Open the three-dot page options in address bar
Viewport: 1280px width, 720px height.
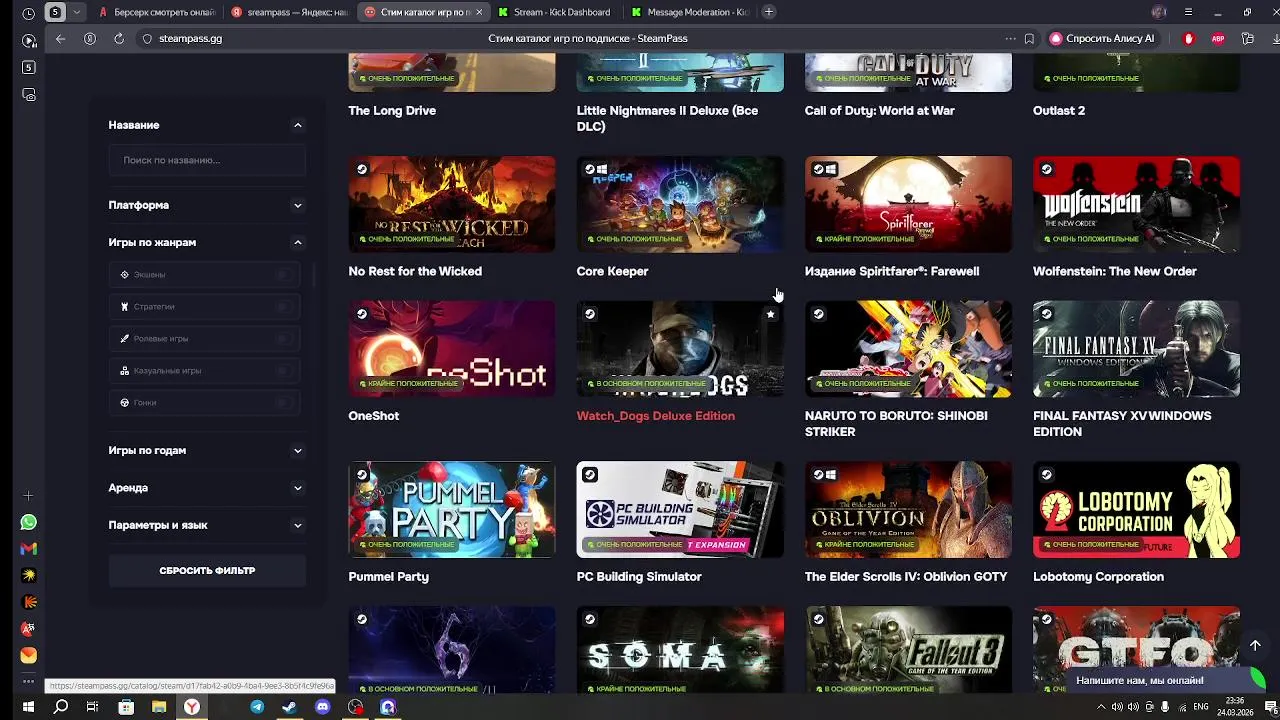click(x=1010, y=38)
